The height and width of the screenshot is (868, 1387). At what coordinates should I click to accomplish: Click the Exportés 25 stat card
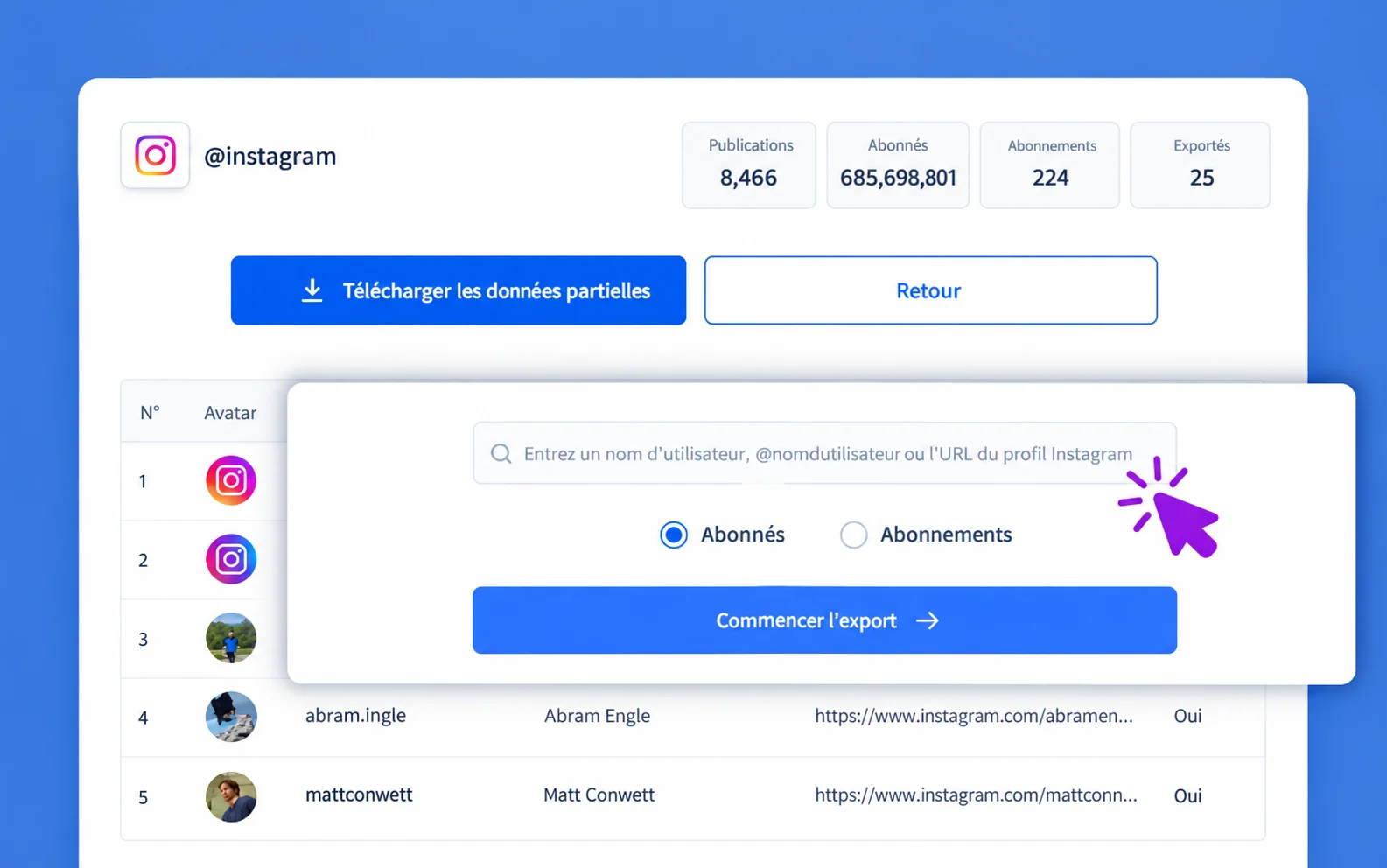(1201, 164)
